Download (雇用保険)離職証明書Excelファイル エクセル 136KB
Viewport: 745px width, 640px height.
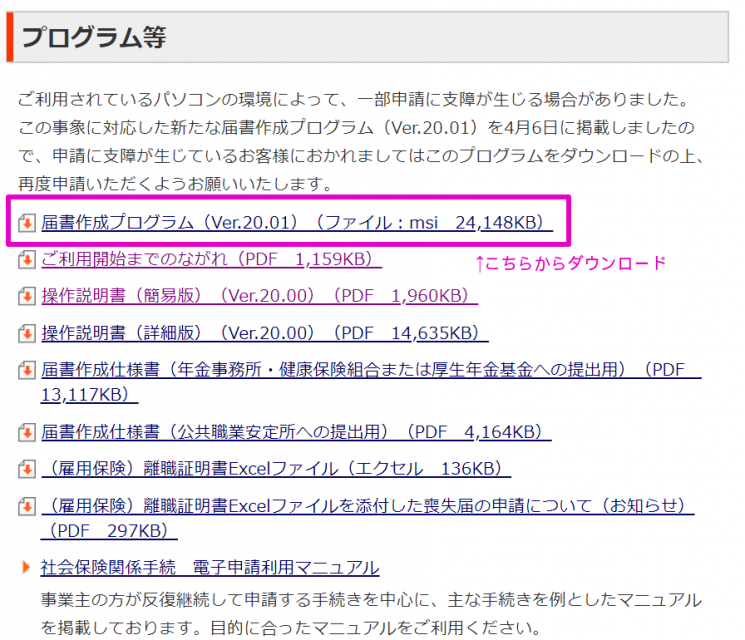coord(276,469)
